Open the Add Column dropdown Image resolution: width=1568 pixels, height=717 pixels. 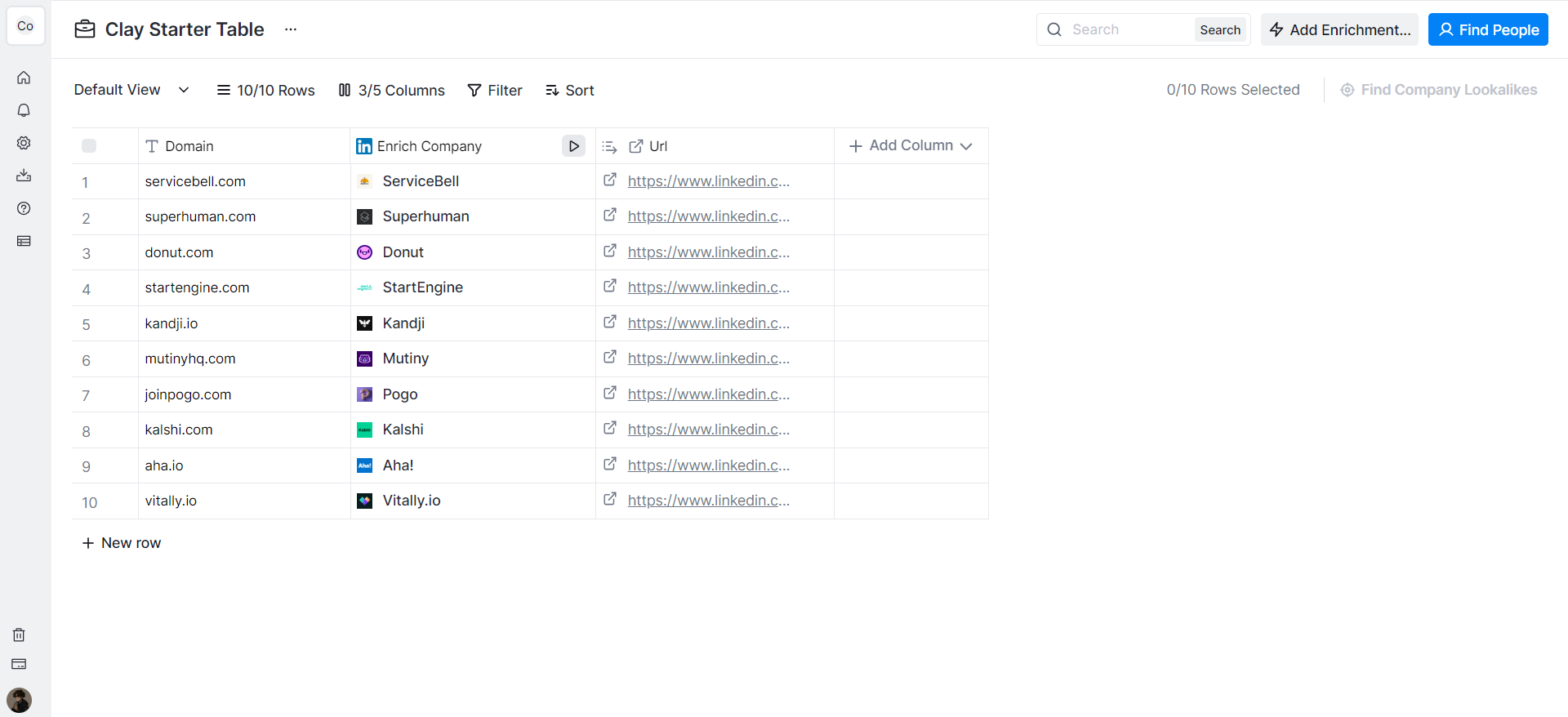click(911, 145)
